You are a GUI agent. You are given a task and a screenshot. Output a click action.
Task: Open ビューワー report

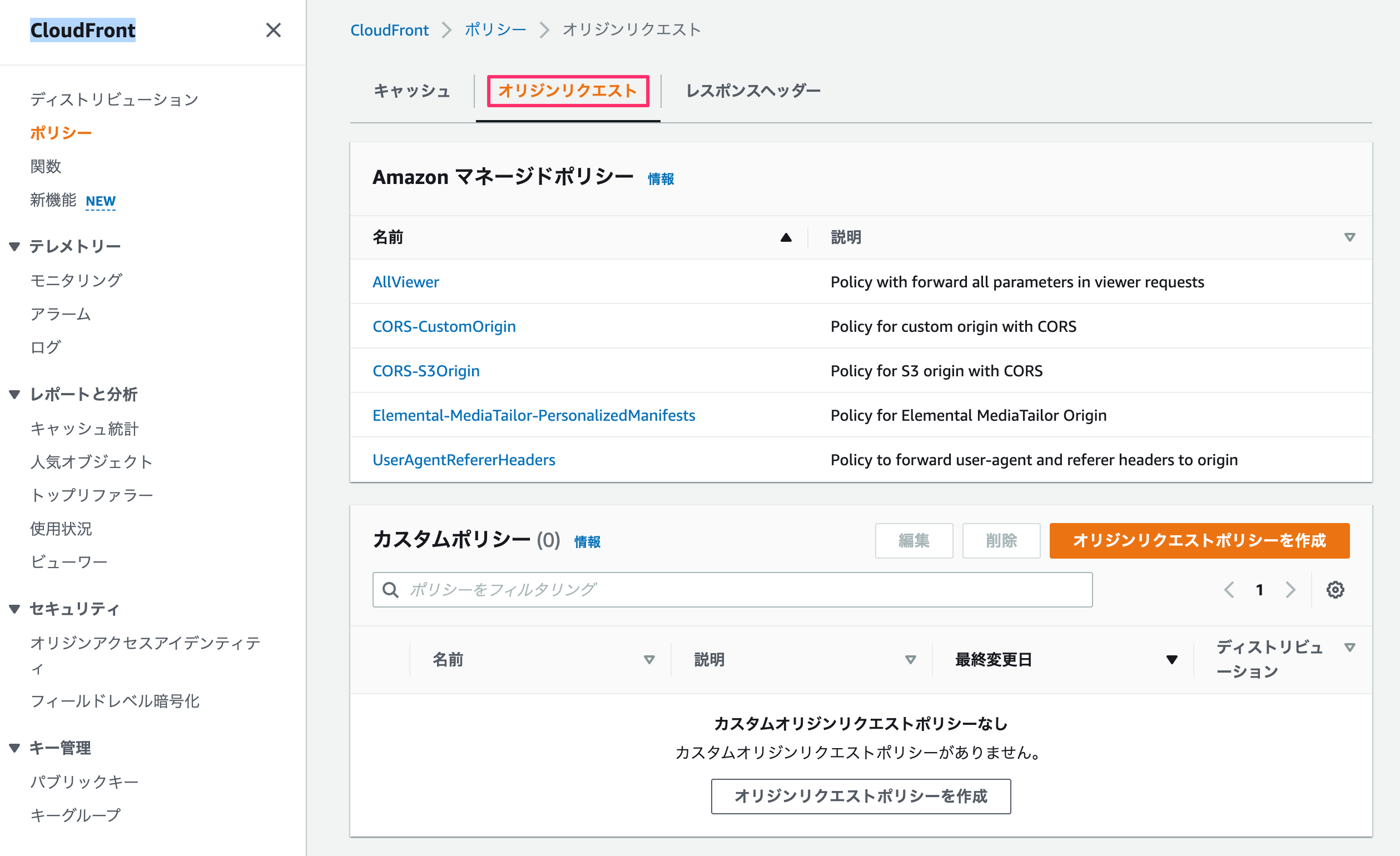click(69, 562)
